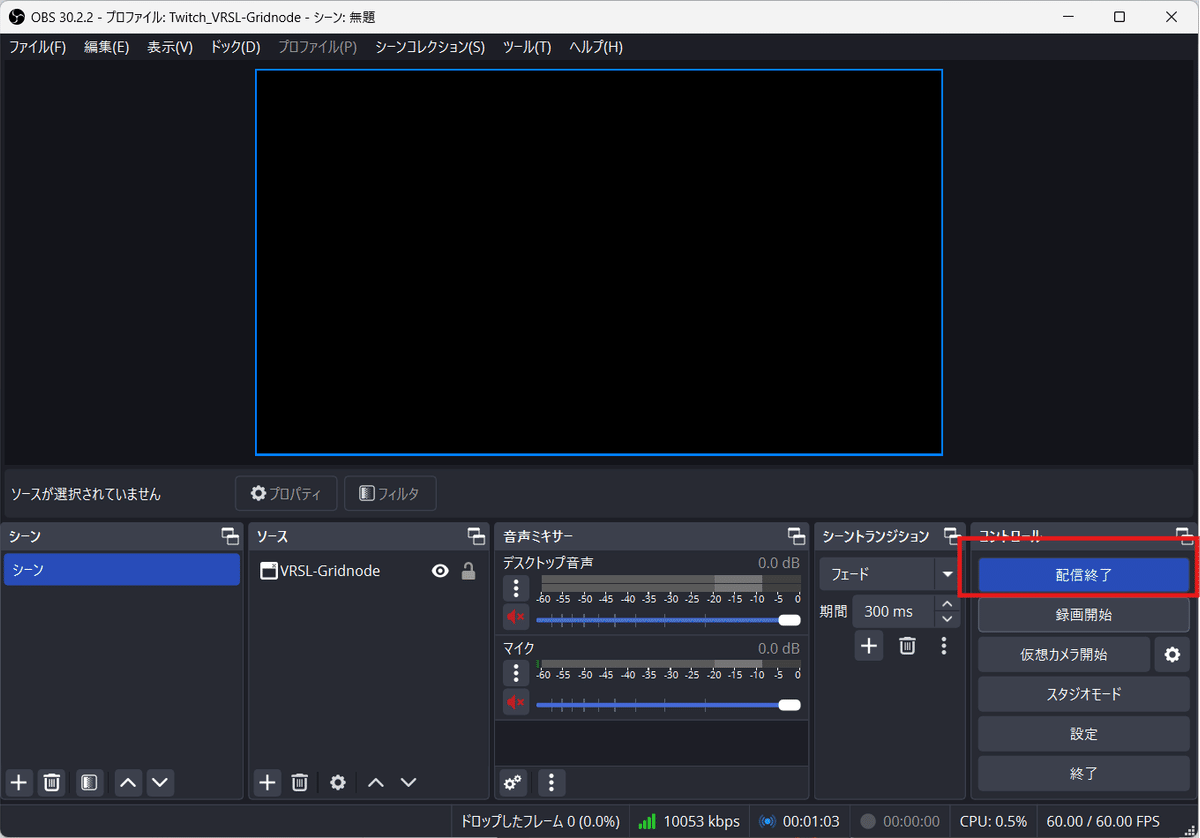Enable スタジオモード button
Viewport: 1200px width, 838px height.
coord(1084,694)
